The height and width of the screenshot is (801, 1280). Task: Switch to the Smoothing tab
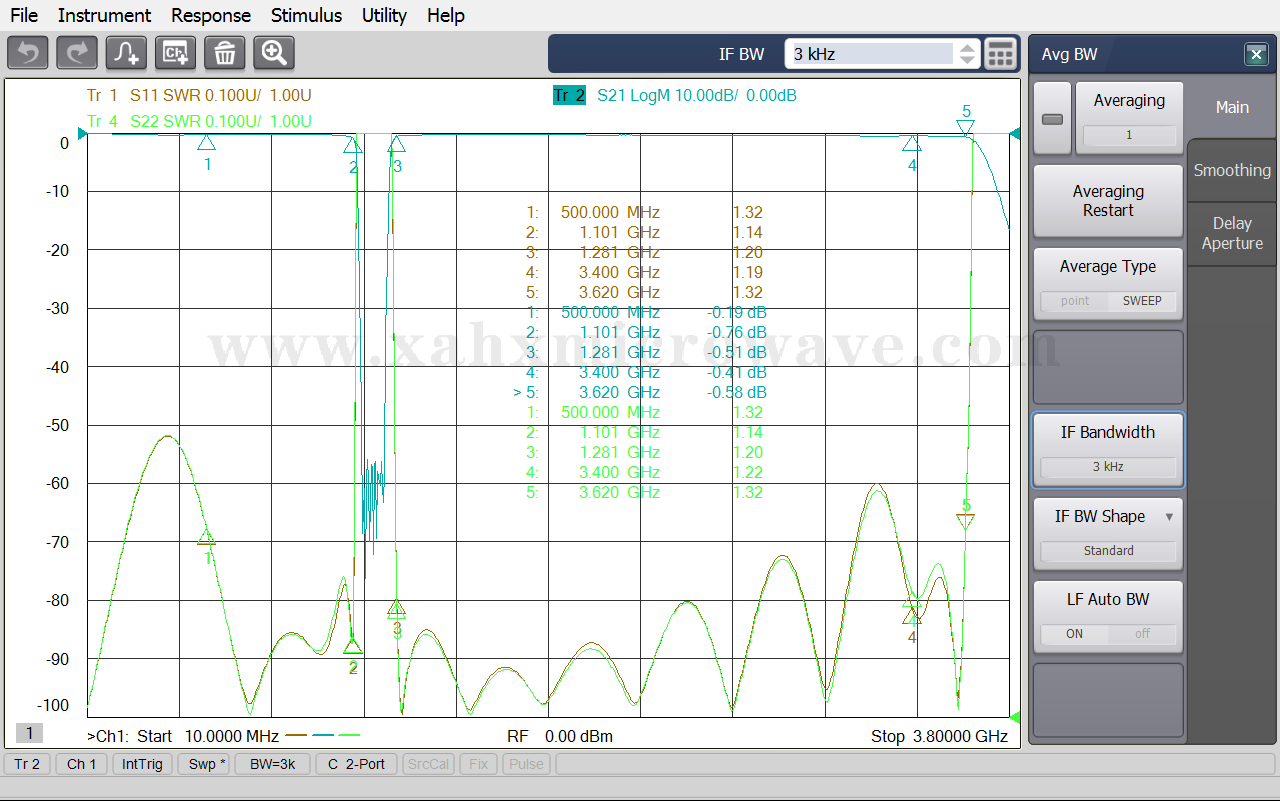(1231, 170)
